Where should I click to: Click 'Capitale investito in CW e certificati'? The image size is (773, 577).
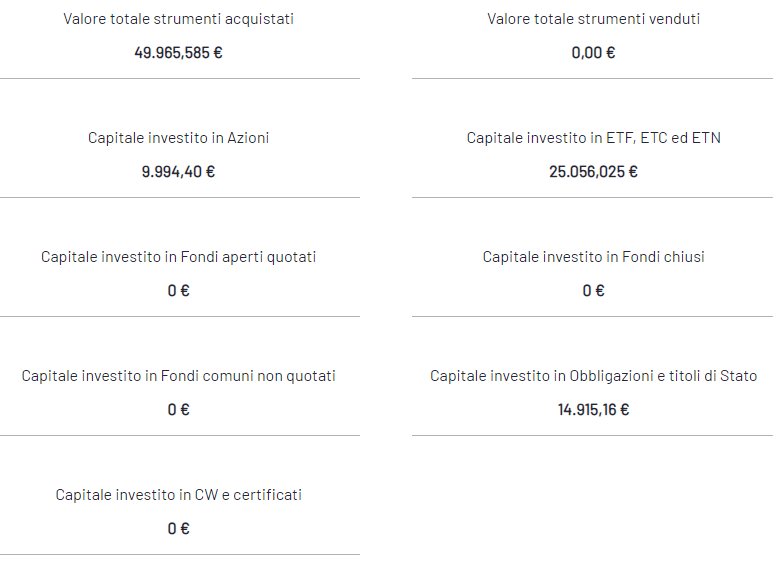tap(178, 495)
